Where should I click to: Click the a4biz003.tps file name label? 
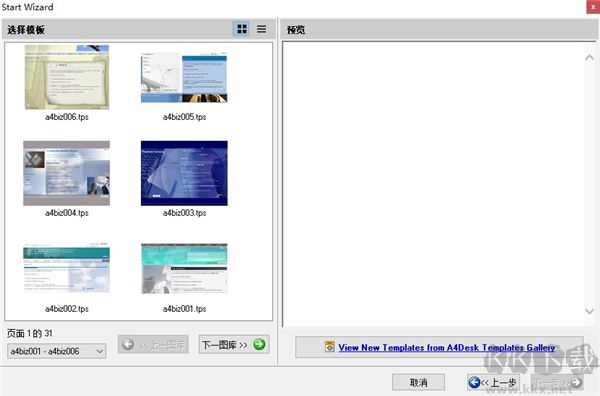coord(184,213)
